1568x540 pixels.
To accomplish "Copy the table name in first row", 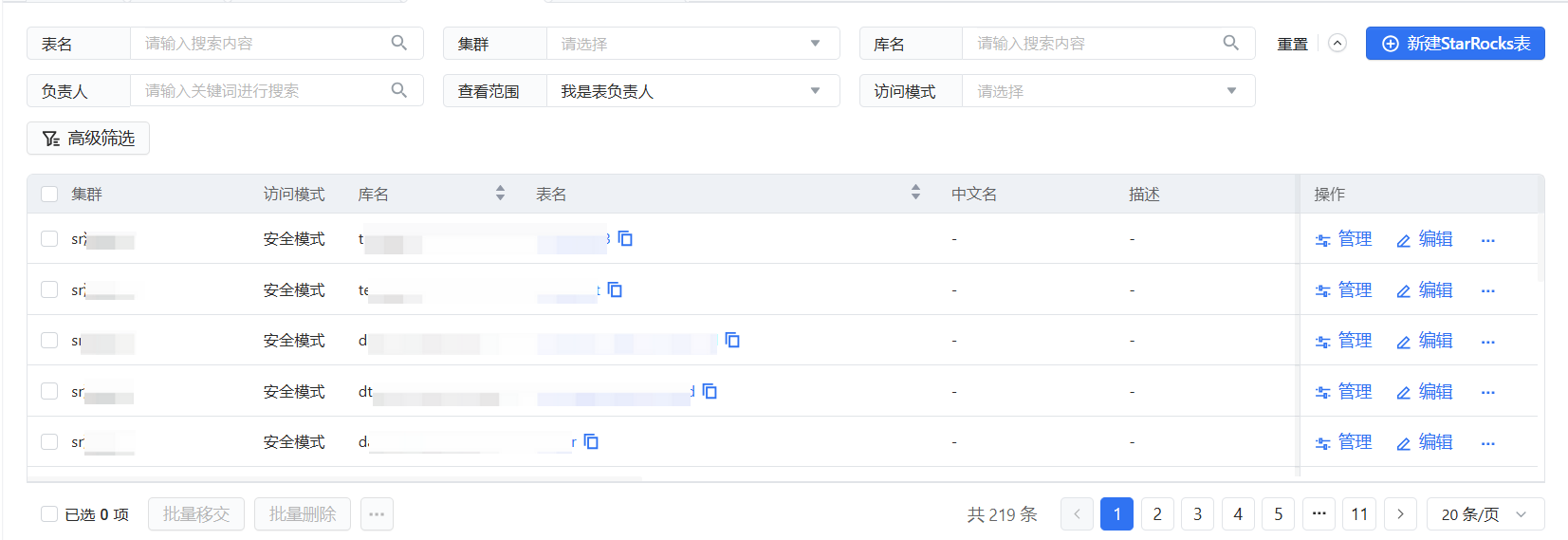I will coord(625,238).
